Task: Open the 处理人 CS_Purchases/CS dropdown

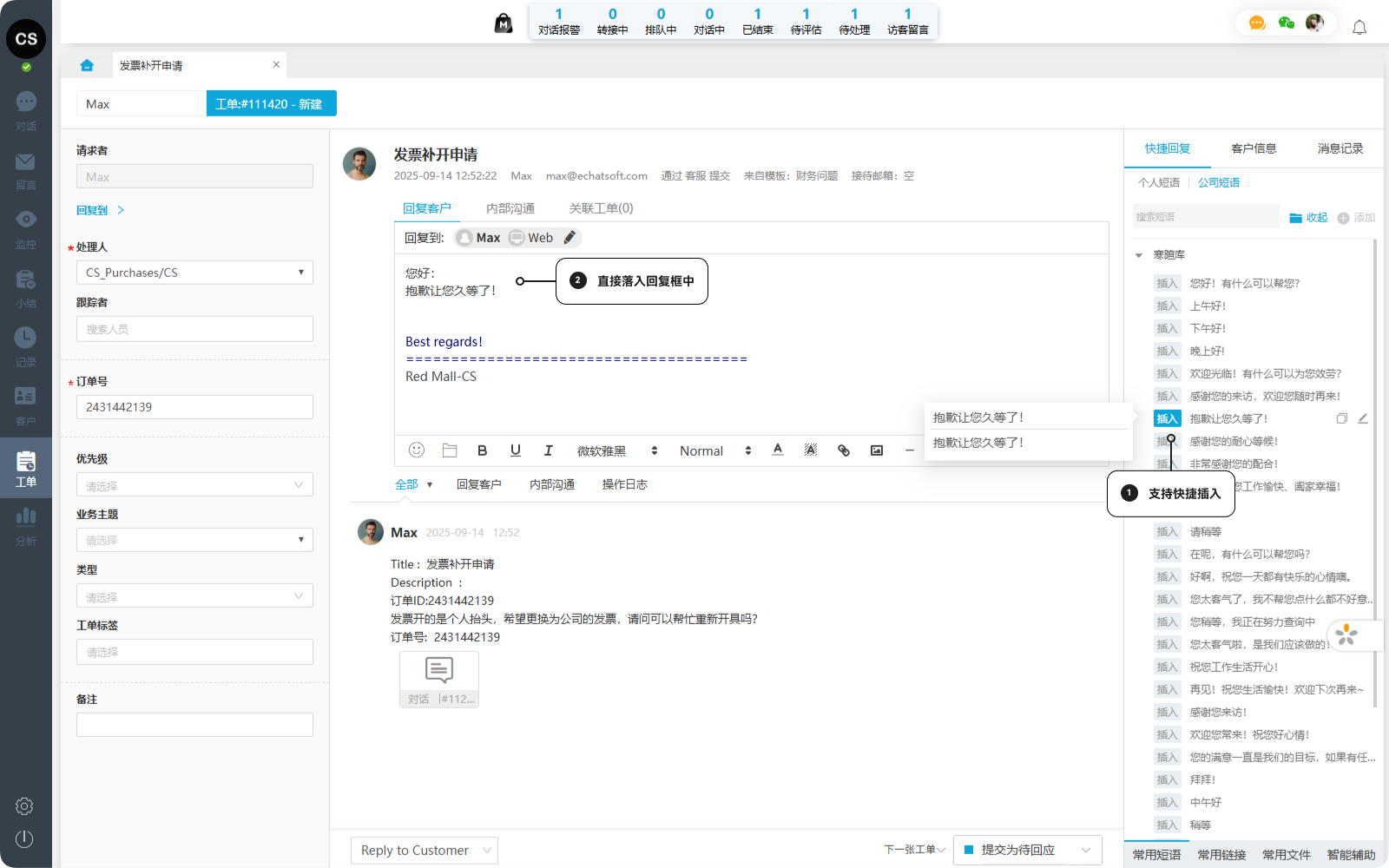Action: (x=194, y=273)
